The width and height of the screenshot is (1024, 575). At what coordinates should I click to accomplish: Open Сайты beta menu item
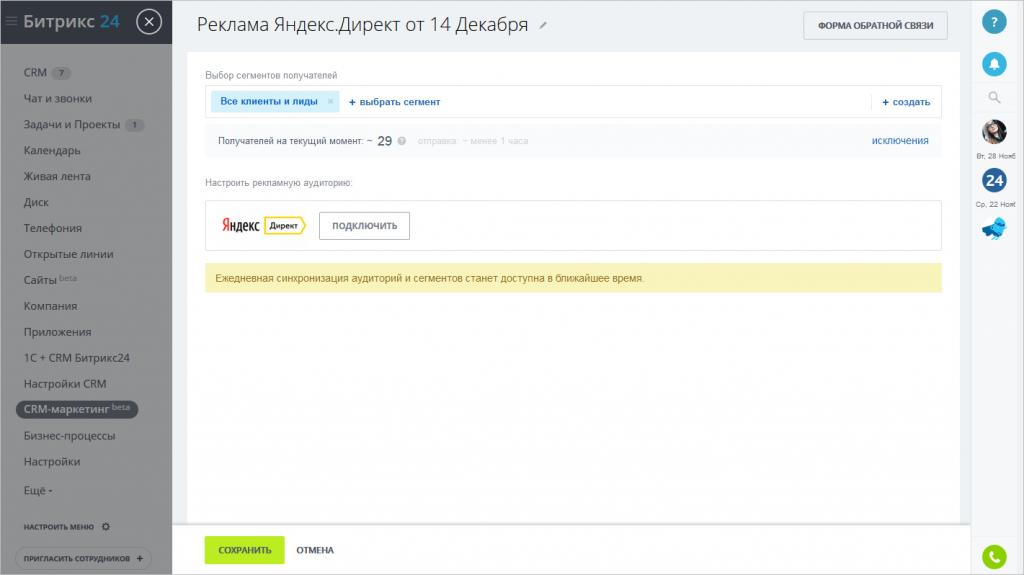pyautogui.click(x=50, y=280)
